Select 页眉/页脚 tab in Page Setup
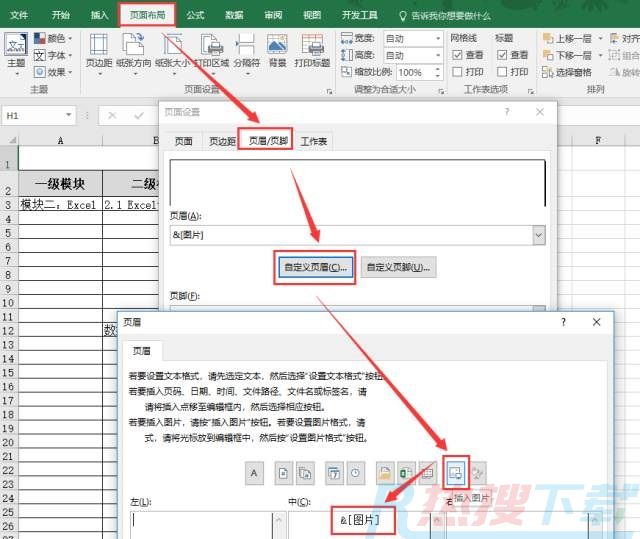The height and width of the screenshot is (539, 640). coord(268,141)
